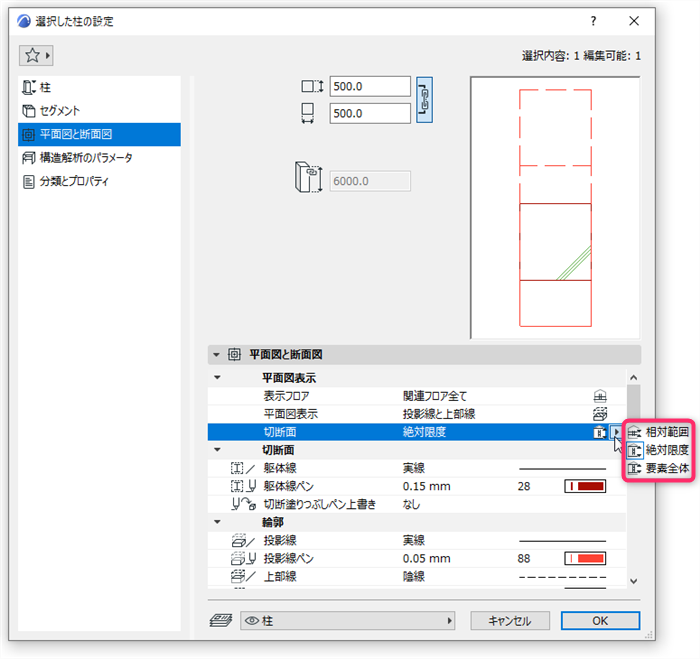Click the 表示フロア story icon
The width and height of the screenshot is (700, 659).
[600, 396]
